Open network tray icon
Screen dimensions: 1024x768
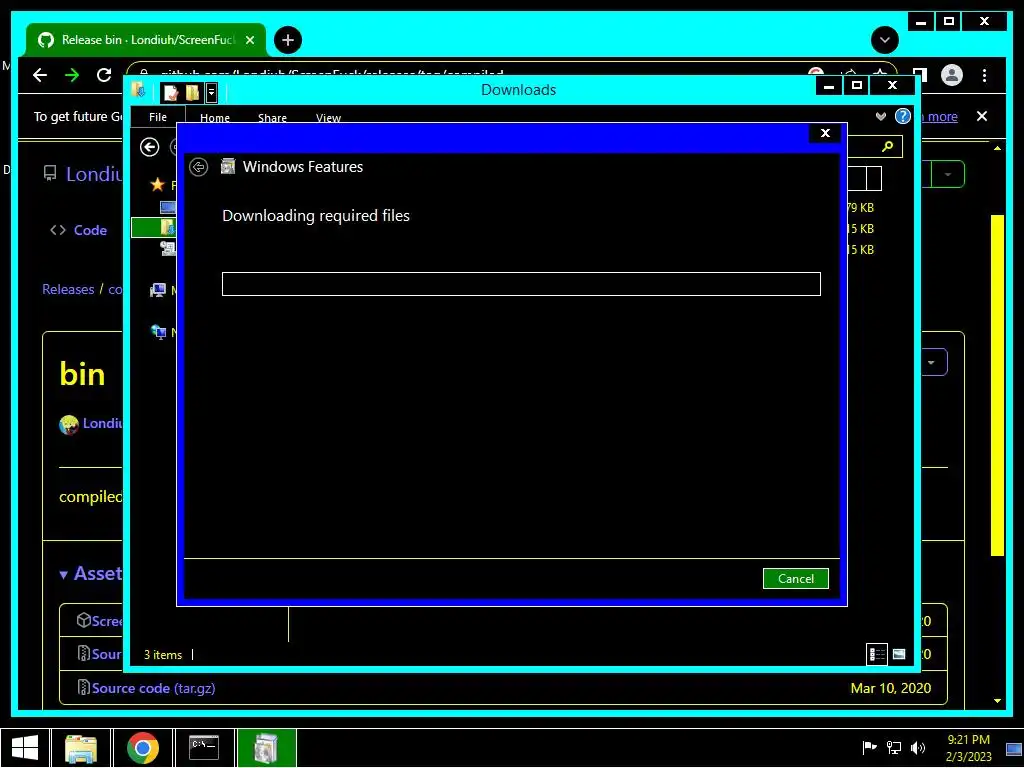coord(893,748)
